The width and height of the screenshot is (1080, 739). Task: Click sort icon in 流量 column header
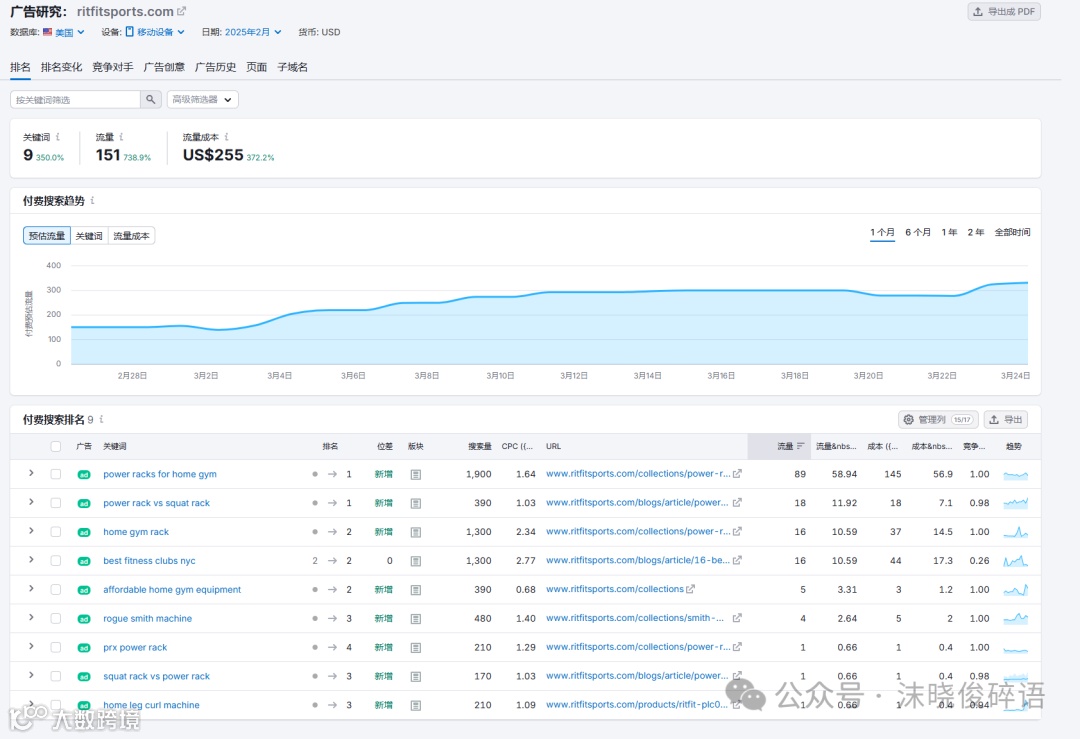[x=800, y=446]
